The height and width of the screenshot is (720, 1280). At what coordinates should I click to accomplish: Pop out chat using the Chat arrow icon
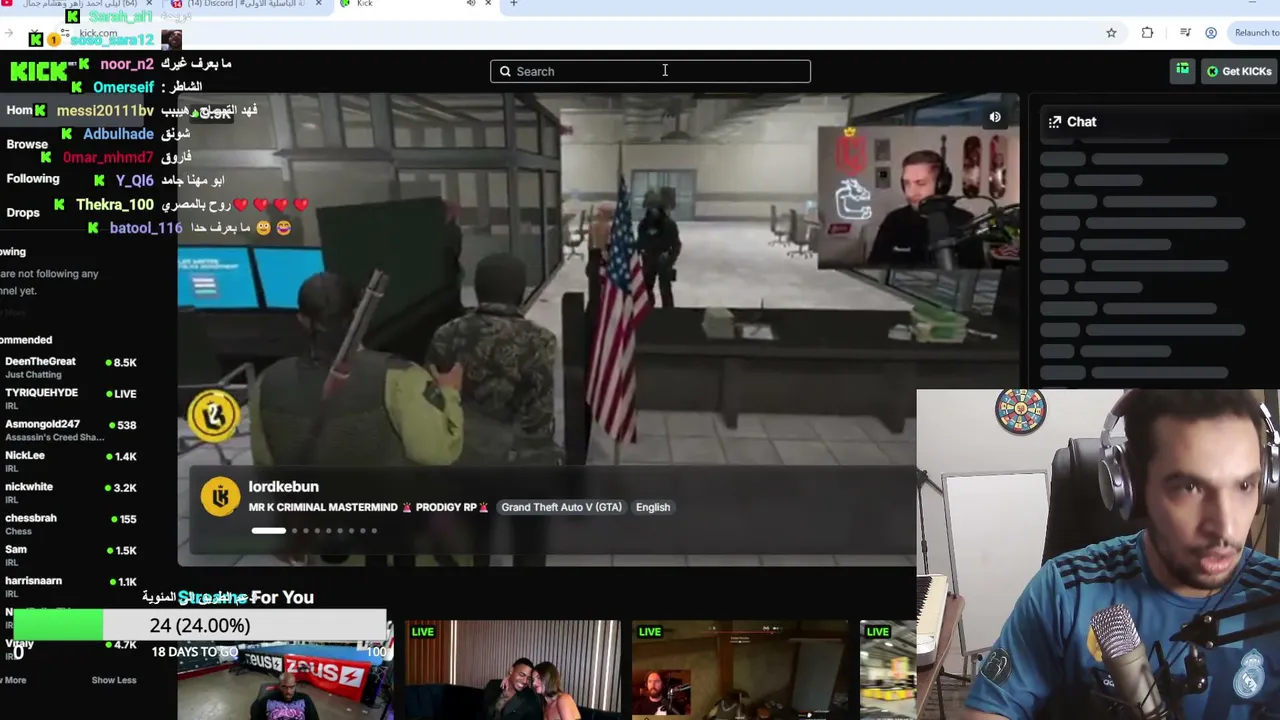click(1055, 122)
